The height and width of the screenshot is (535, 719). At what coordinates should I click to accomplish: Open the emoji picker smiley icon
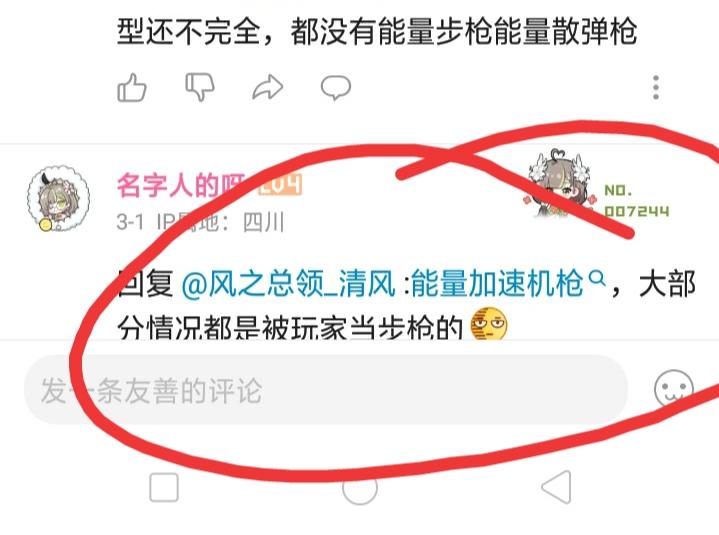(674, 390)
